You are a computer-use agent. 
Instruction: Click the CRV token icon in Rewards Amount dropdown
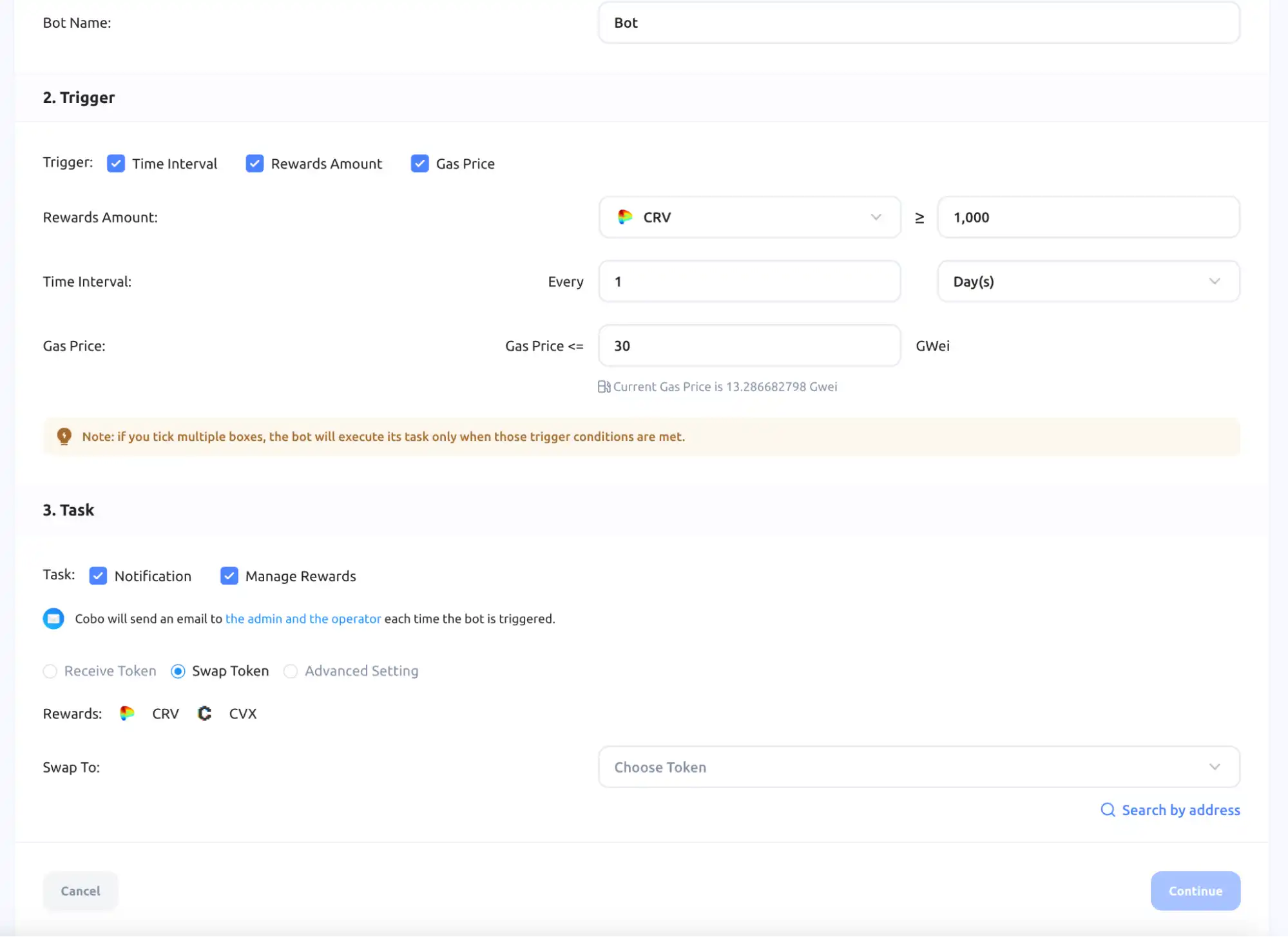pyautogui.click(x=624, y=217)
